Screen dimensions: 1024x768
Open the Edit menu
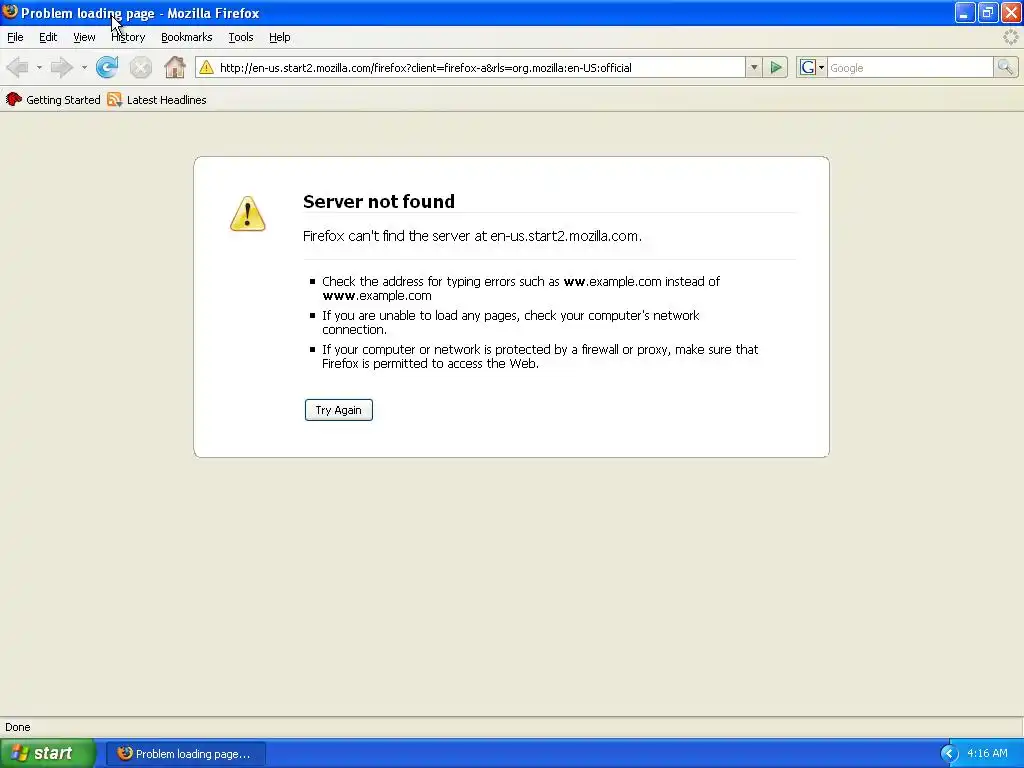click(x=48, y=37)
